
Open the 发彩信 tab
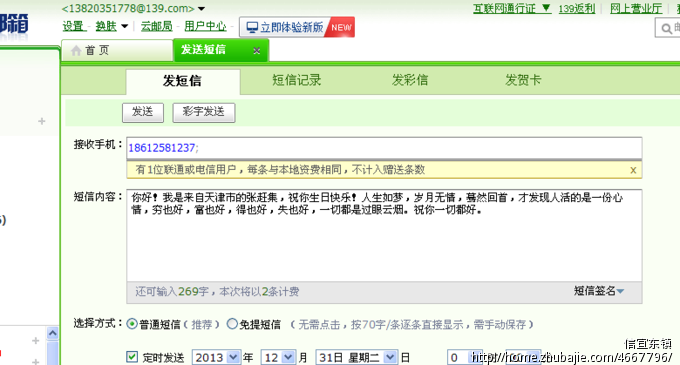(410, 80)
